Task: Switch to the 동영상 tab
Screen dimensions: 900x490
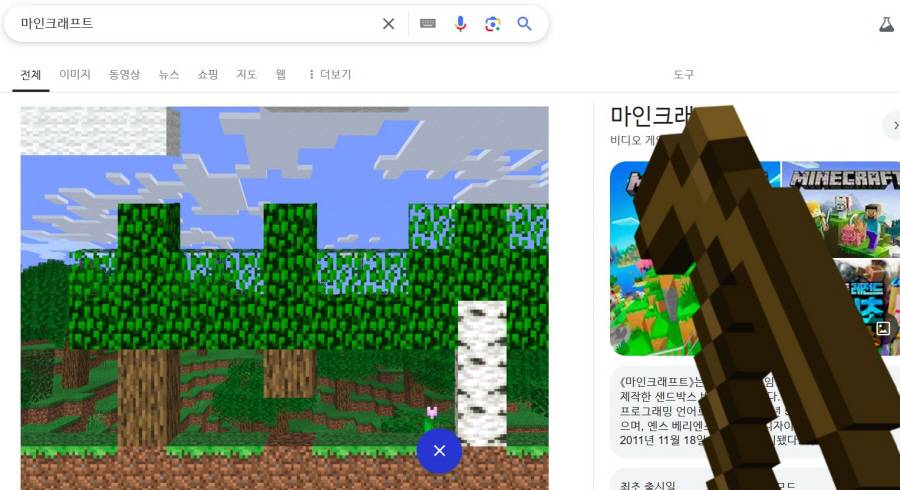Action: [x=125, y=75]
